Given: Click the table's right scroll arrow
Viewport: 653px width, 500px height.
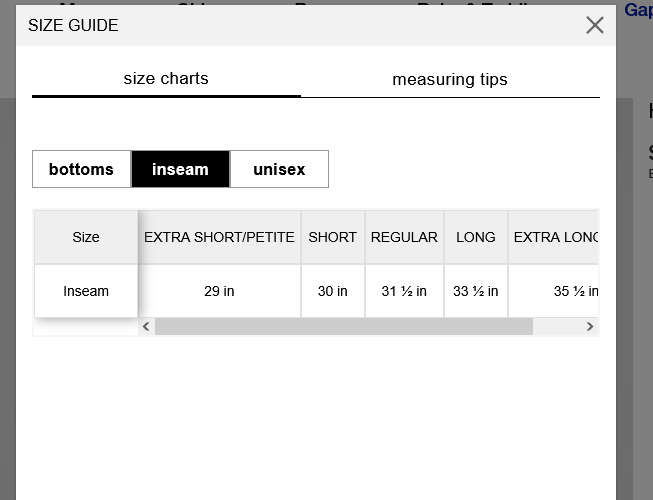Looking at the screenshot, I should point(590,326).
